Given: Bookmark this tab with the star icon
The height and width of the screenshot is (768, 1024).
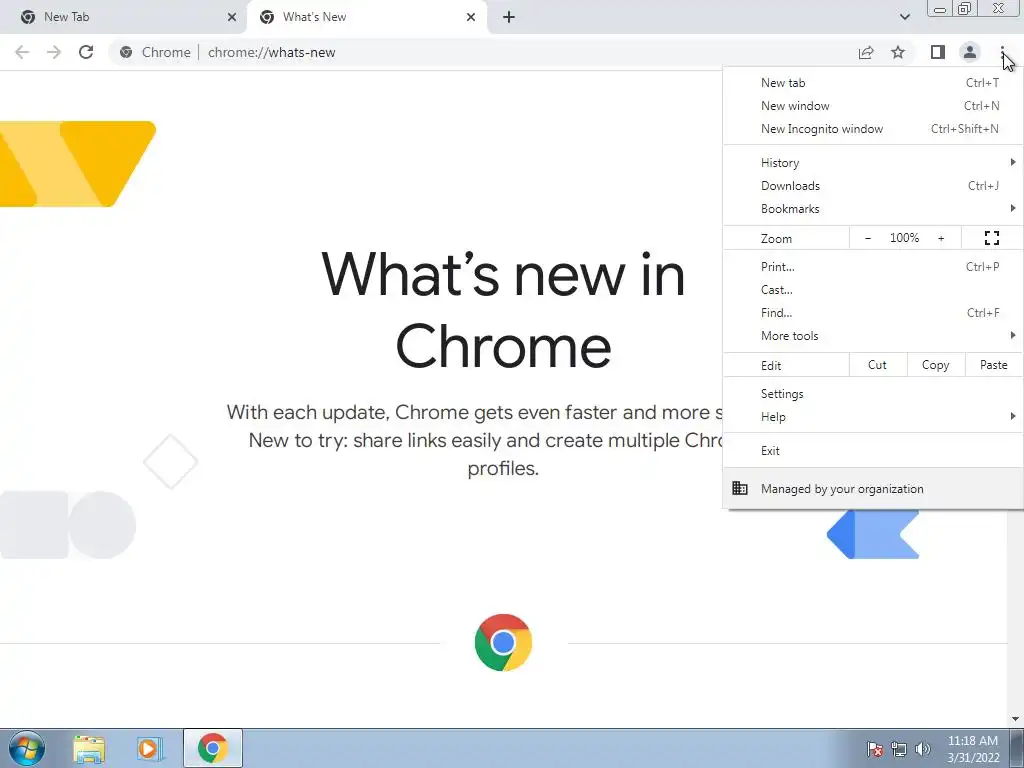Looking at the screenshot, I should [x=898, y=52].
